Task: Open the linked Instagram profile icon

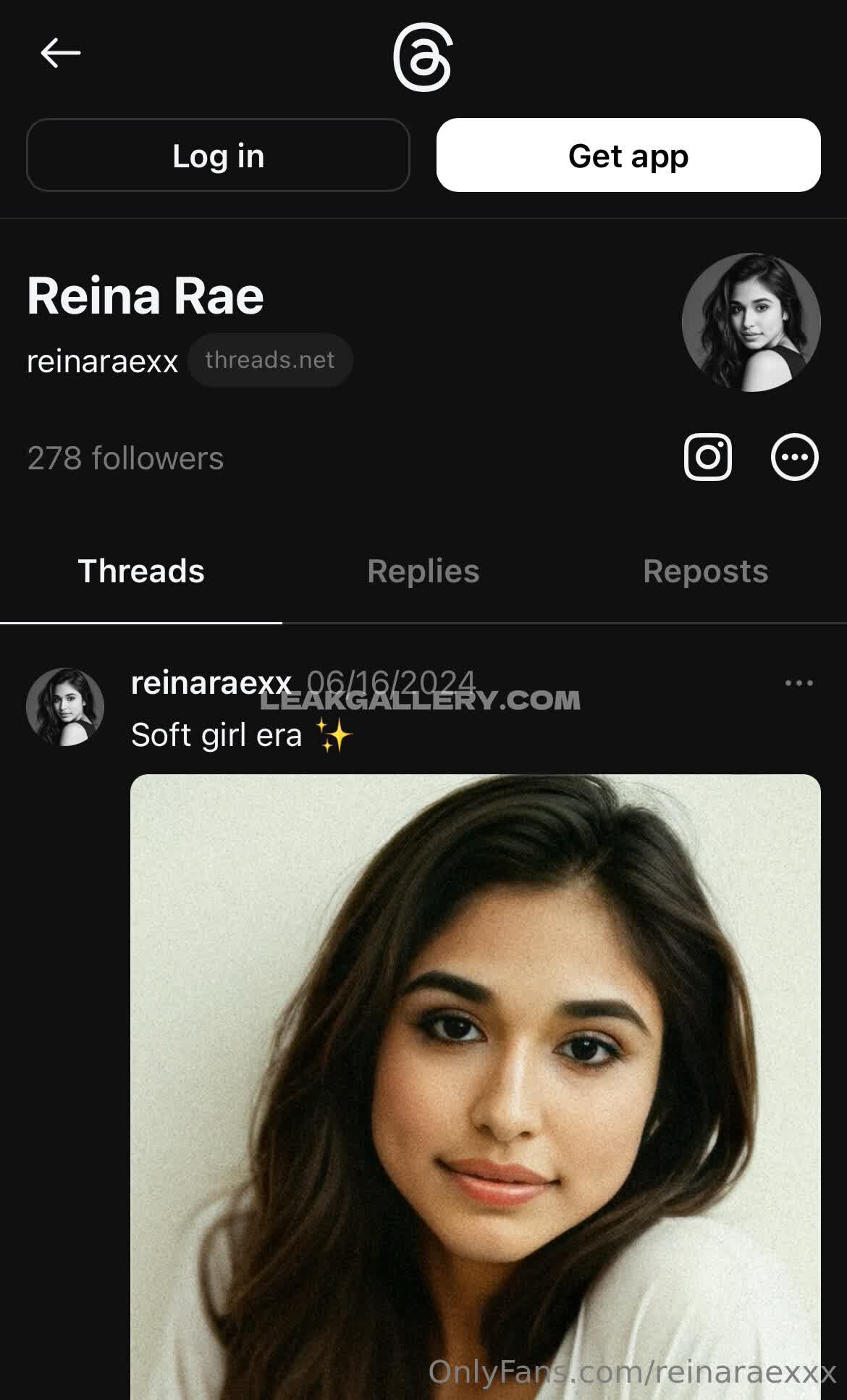Action: coord(707,457)
